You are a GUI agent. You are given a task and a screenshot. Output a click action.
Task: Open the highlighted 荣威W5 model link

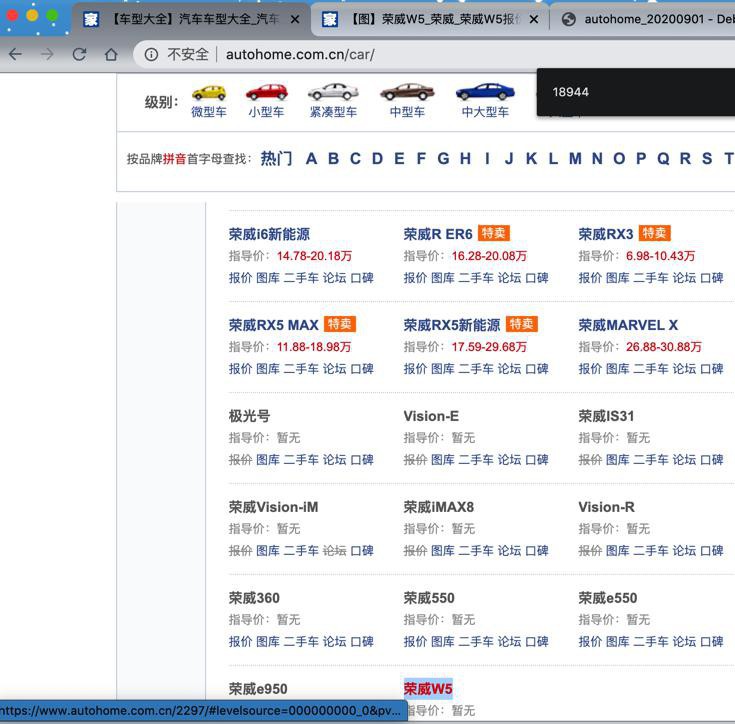pyautogui.click(x=428, y=688)
